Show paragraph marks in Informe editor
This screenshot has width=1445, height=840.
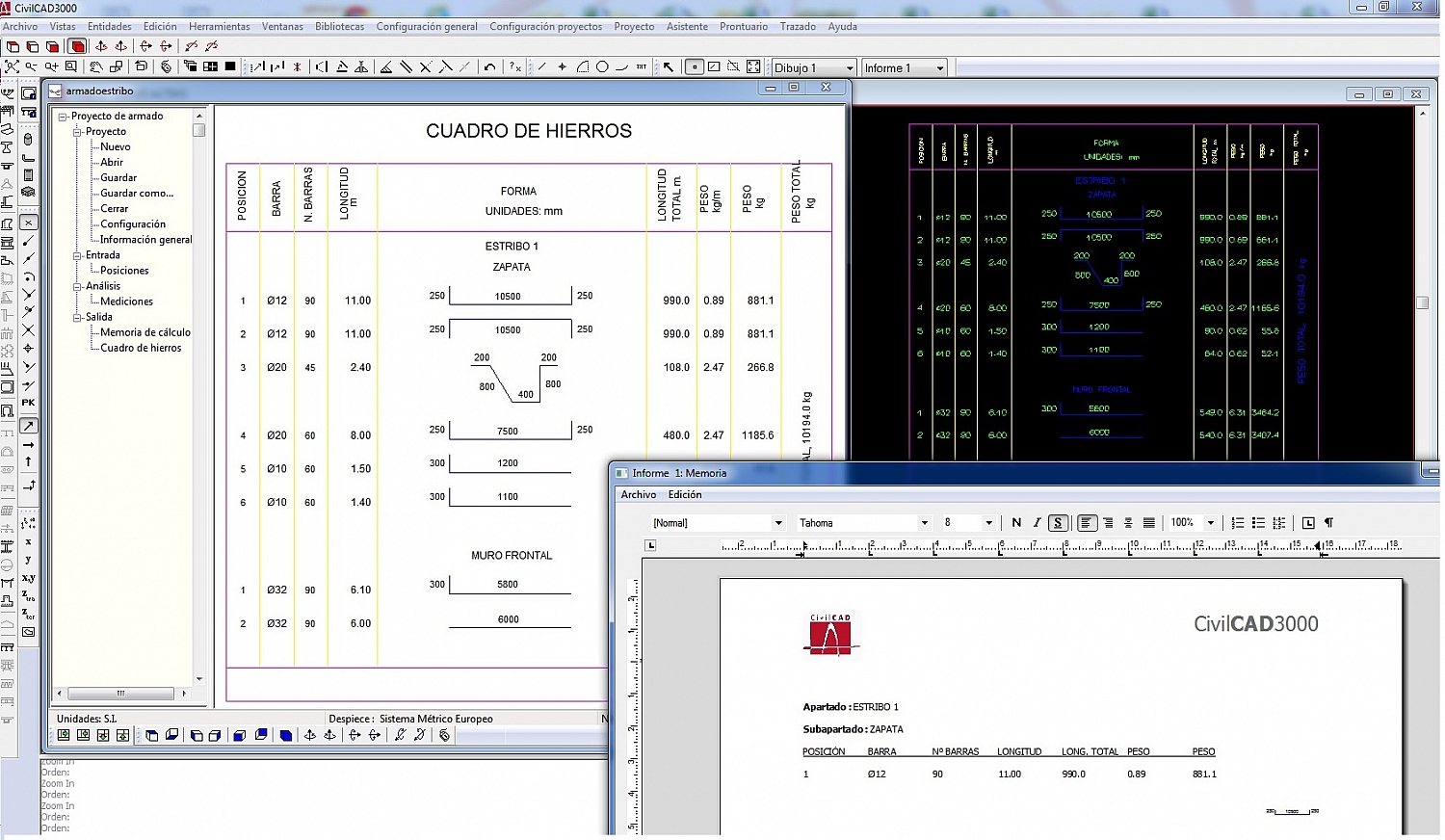(1328, 523)
